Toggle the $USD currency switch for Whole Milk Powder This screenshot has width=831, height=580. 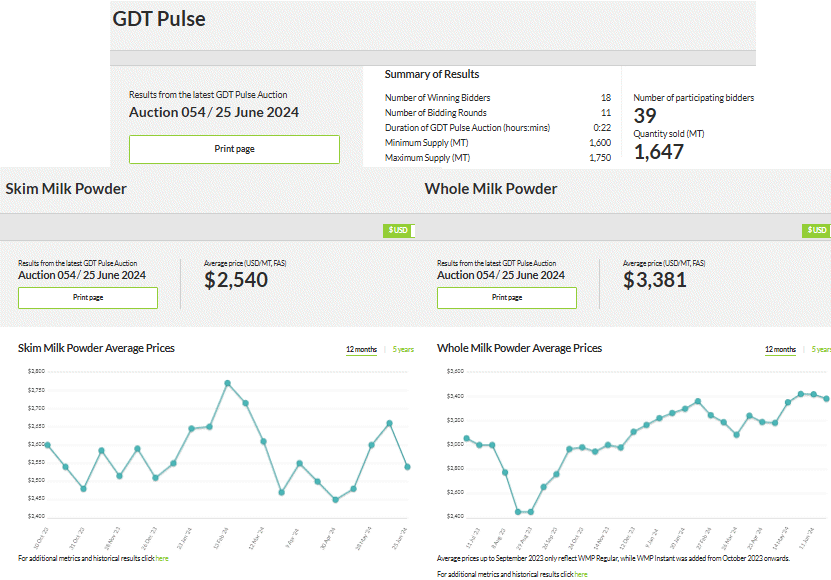coord(816,230)
